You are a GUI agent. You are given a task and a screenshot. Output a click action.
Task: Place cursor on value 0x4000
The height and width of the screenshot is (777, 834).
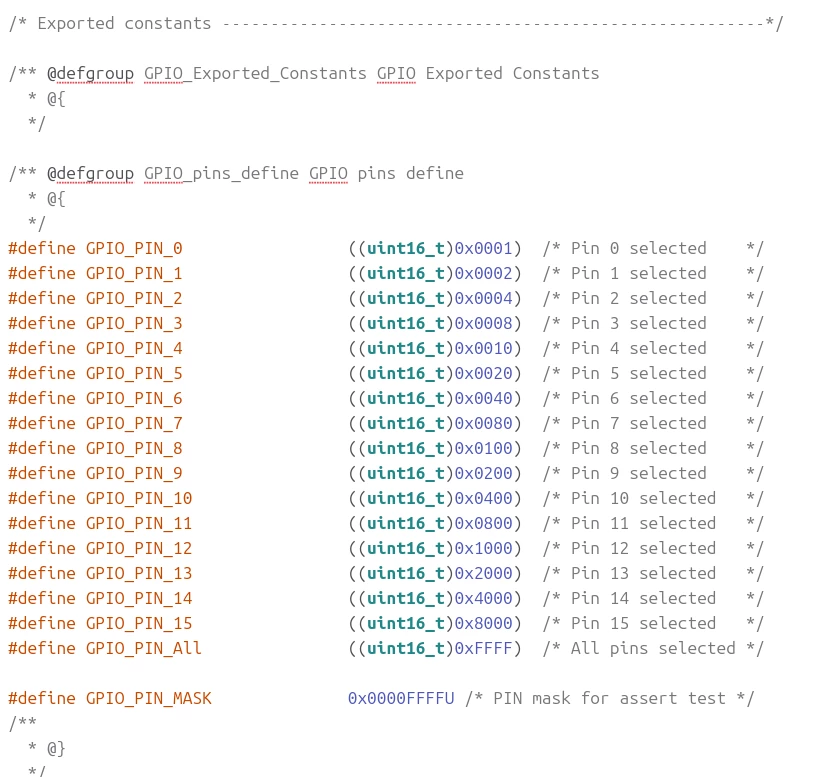click(x=483, y=598)
